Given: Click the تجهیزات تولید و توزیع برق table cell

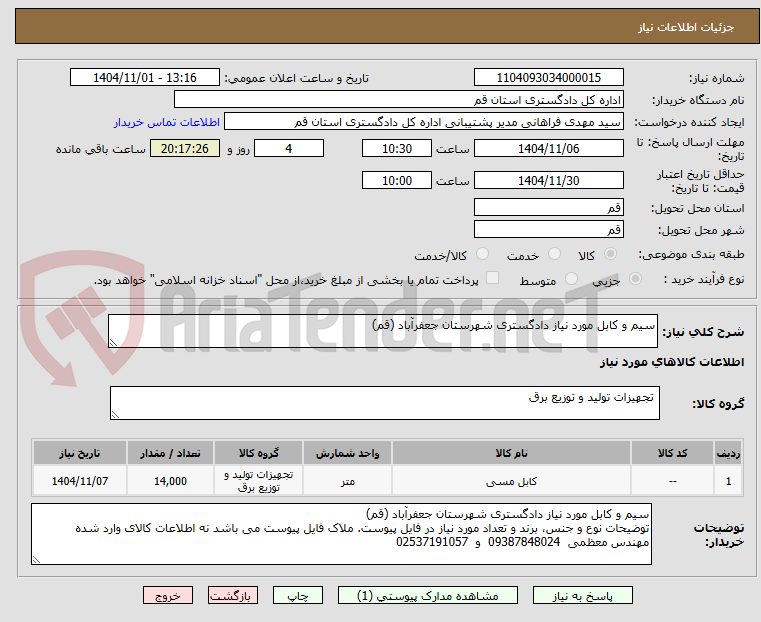Looking at the screenshot, I should (258, 481).
